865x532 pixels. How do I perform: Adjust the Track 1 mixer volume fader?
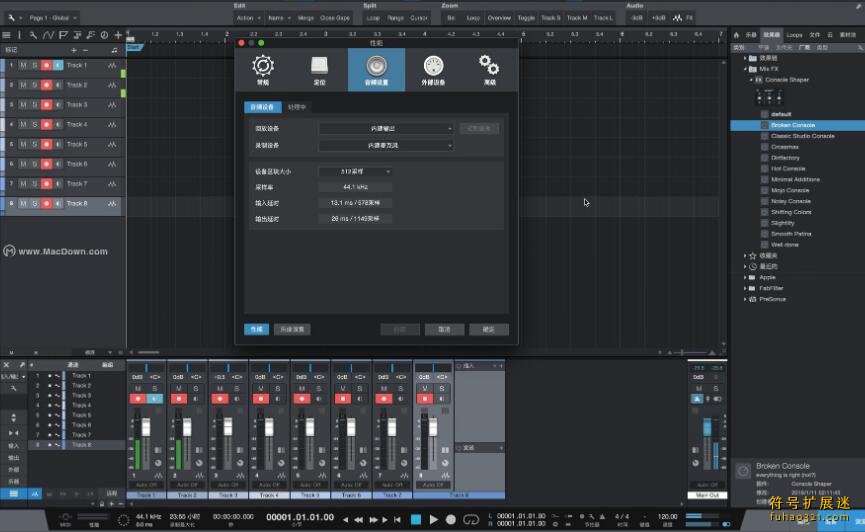click(146, 427)
